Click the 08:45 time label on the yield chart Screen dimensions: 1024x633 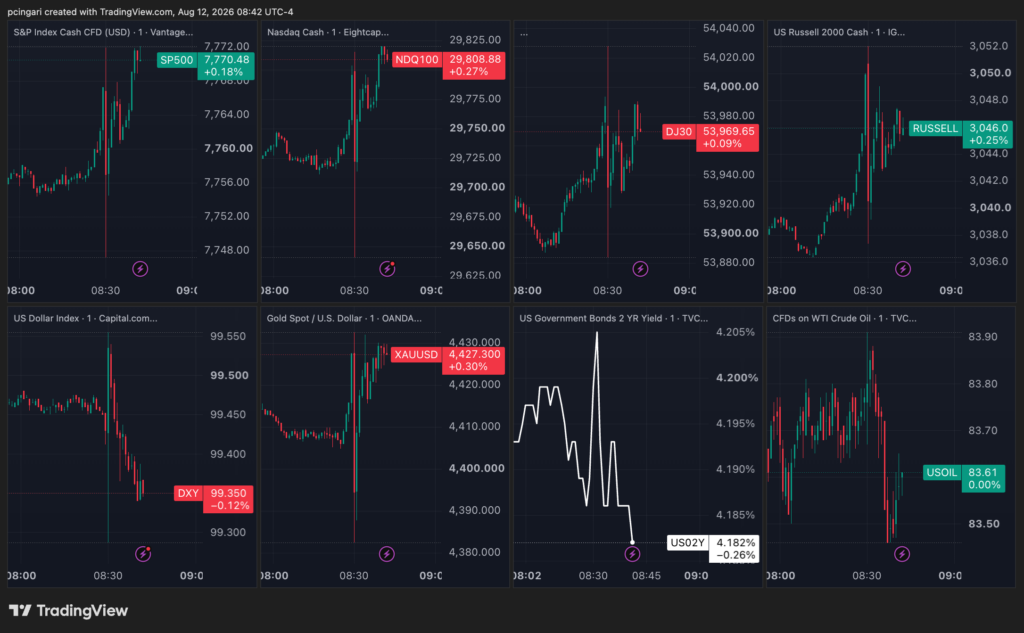[646, 576]
